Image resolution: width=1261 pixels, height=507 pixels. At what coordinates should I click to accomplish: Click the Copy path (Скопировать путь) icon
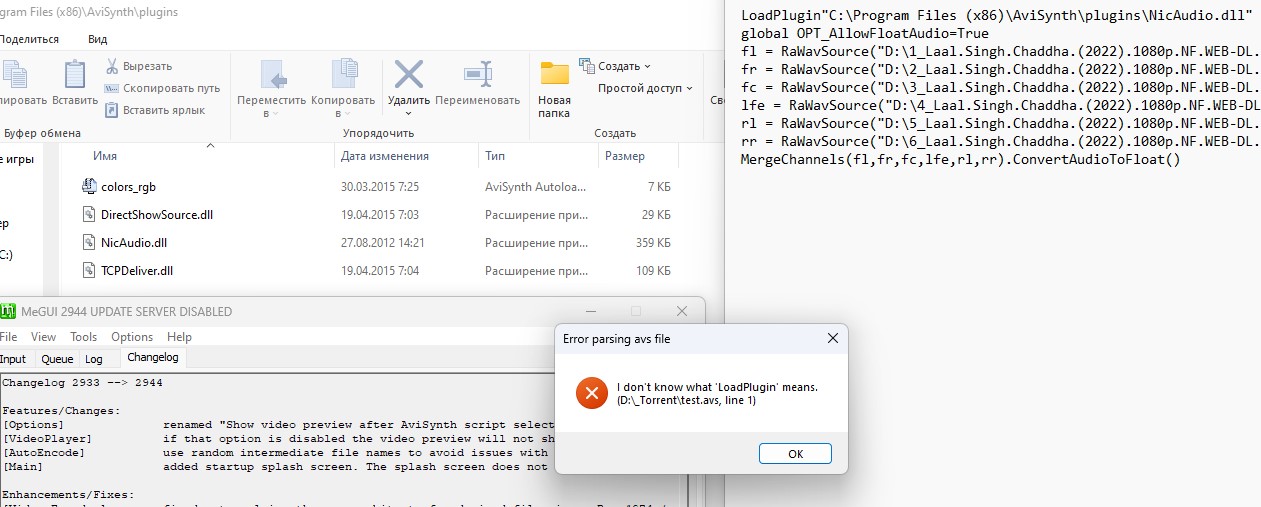112,88
